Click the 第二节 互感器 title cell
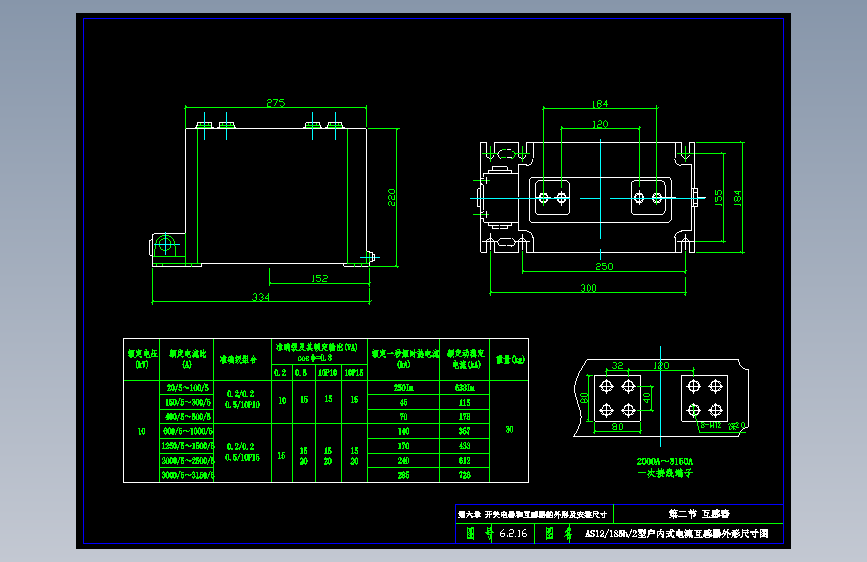The width and height of the screenshot is (867, 562). coord(699,514)
